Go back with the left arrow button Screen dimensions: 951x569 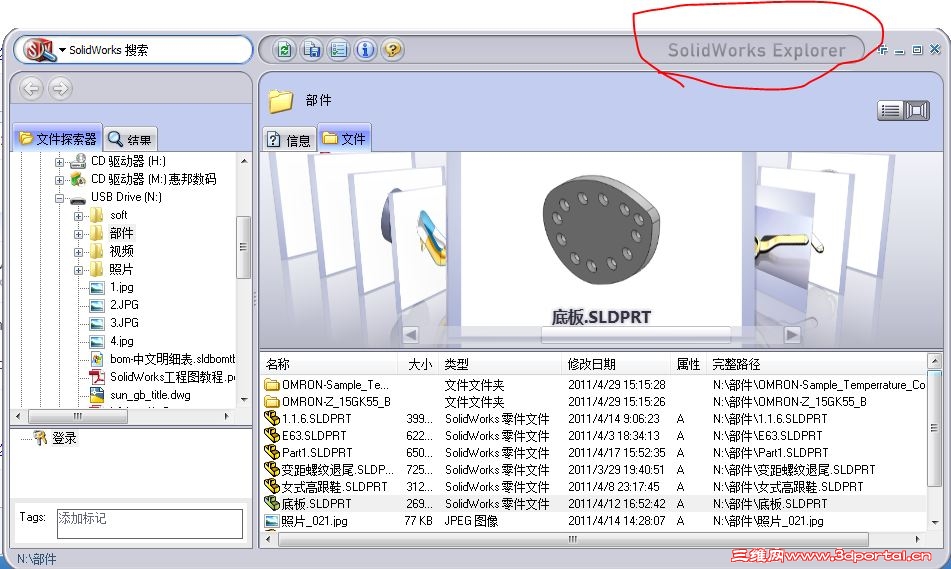pos(32,89)
